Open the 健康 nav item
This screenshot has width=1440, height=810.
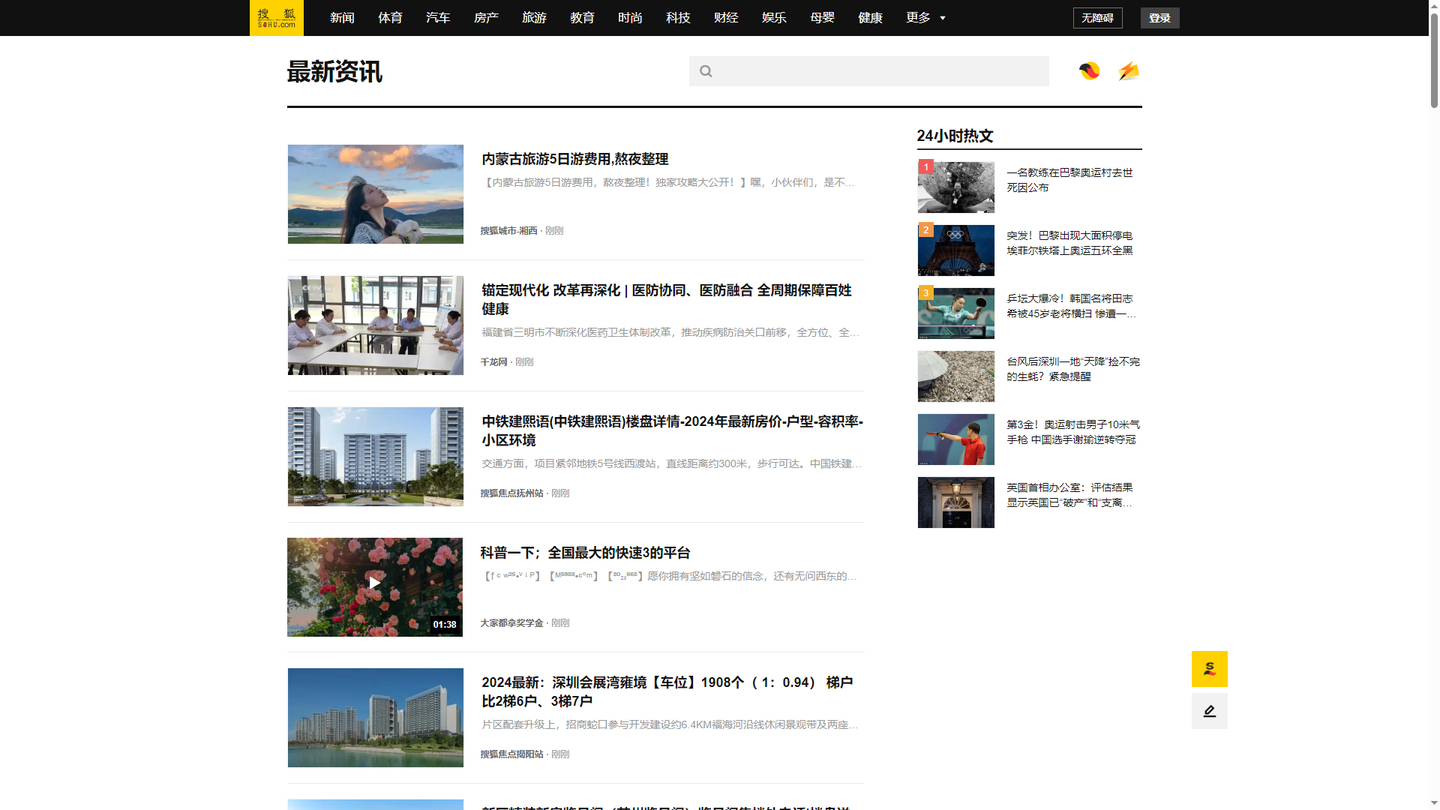870,18
